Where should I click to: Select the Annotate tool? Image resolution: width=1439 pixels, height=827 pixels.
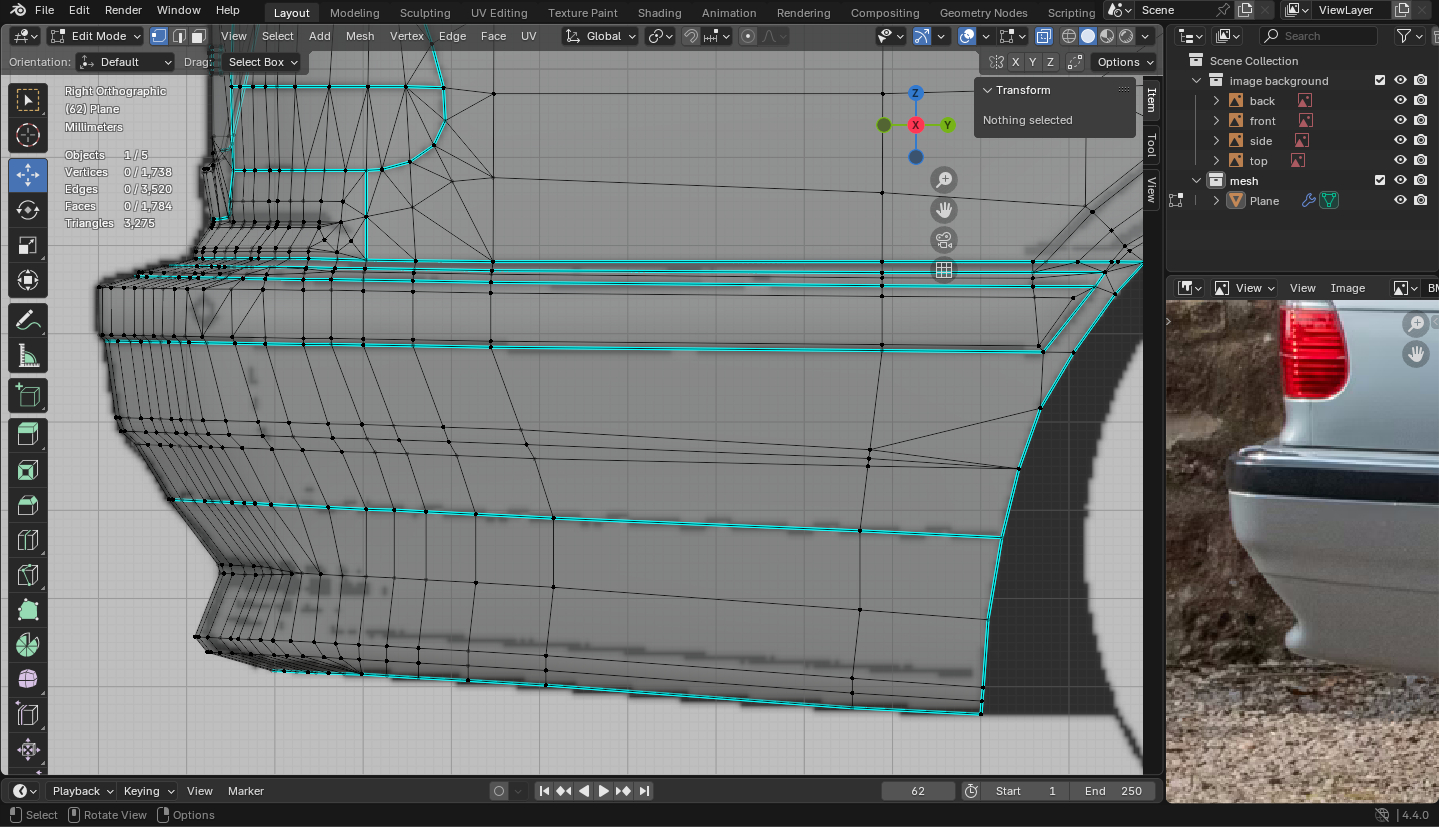tap(28, 321)
